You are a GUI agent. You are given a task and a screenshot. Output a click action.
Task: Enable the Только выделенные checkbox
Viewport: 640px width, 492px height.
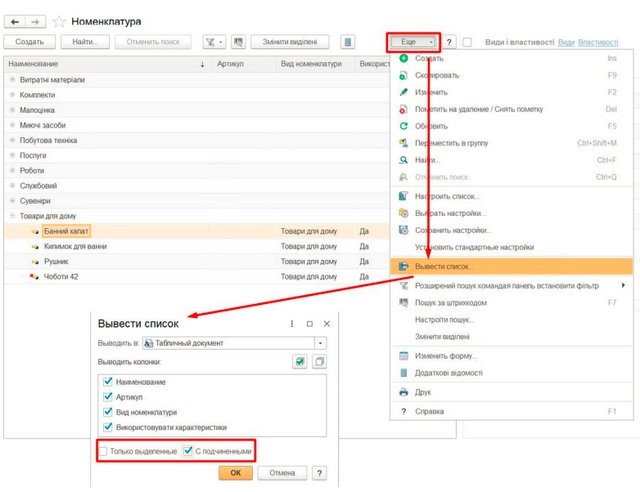tap(104, 451)
